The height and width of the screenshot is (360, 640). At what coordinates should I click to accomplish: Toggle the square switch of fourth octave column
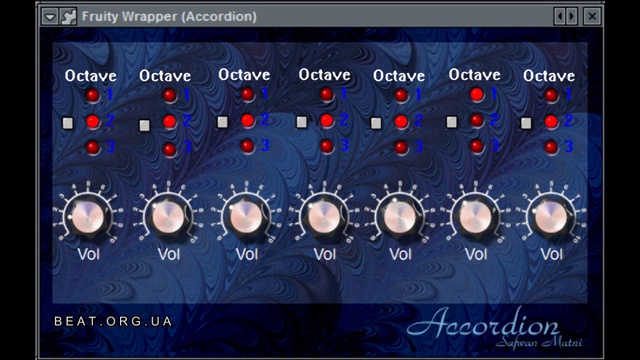[x=302, y=122]
